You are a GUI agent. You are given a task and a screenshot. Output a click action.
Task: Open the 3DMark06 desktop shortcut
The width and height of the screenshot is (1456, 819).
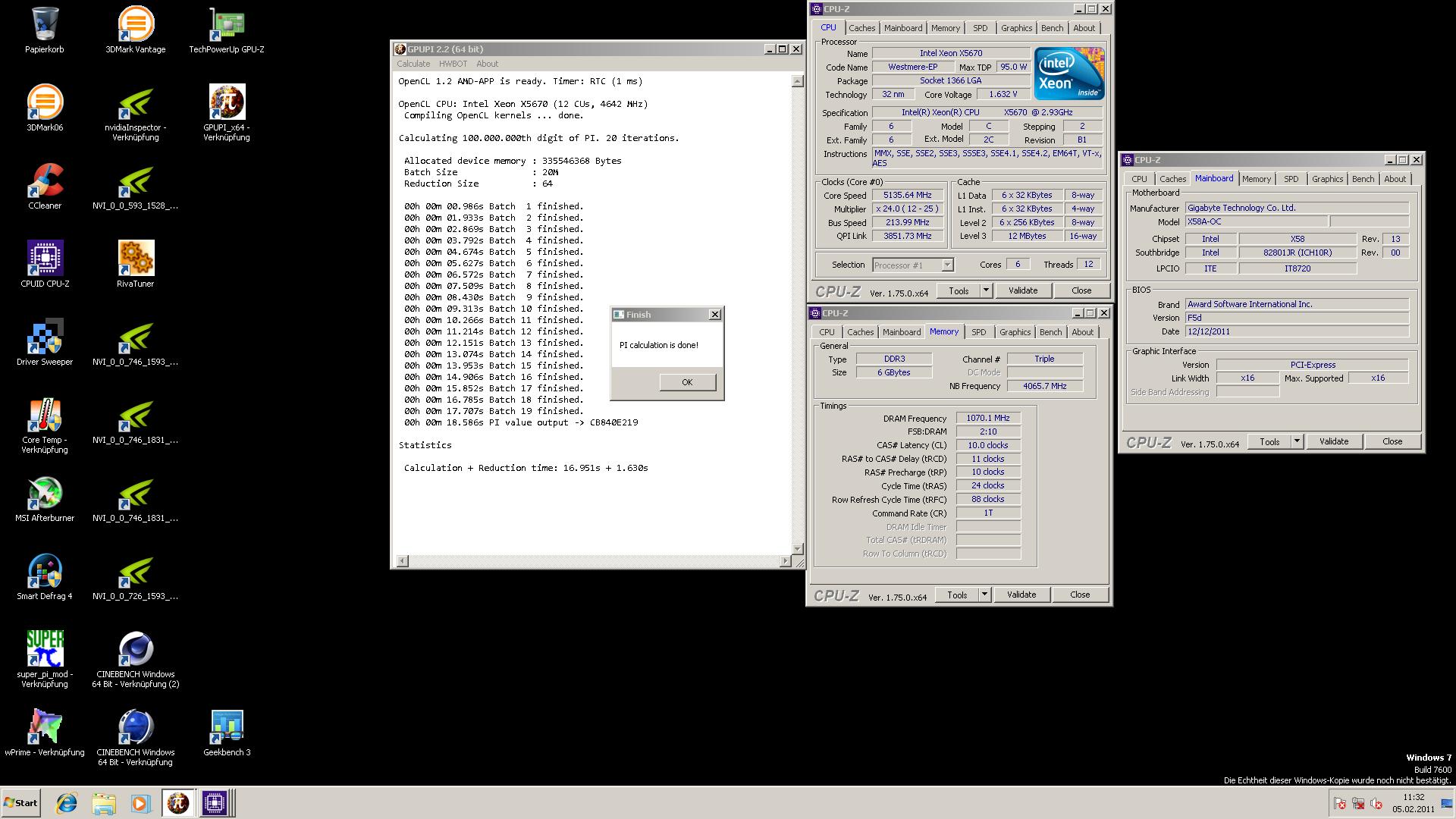click(45, 108)
